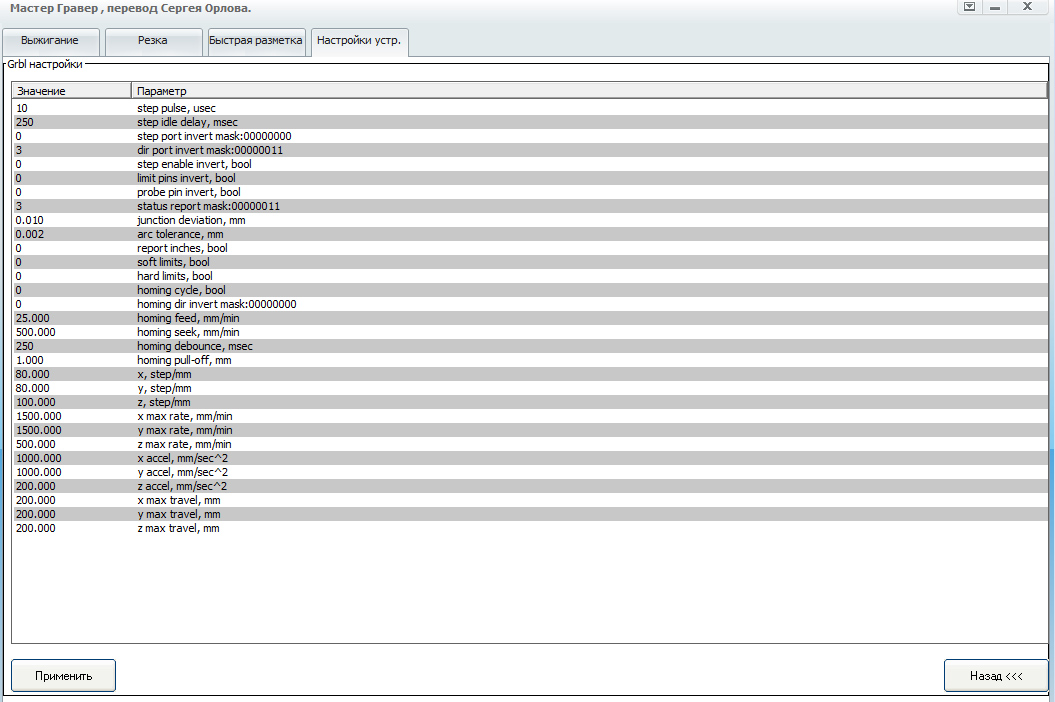Select arc tolerance, mm row
The width and height of the screenshot is (1055, 702).
pyautogui.click(x=530, y=234)
